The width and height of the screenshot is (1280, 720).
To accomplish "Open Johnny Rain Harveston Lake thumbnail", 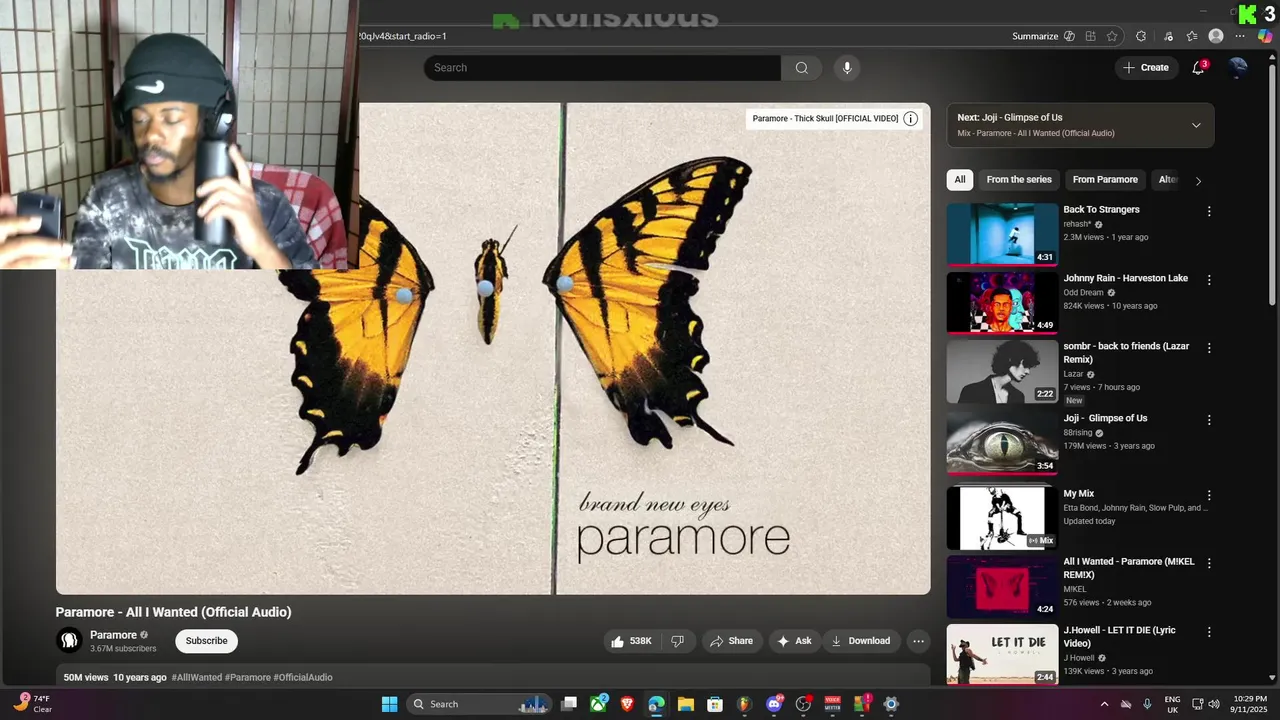I will (1002, 303).
